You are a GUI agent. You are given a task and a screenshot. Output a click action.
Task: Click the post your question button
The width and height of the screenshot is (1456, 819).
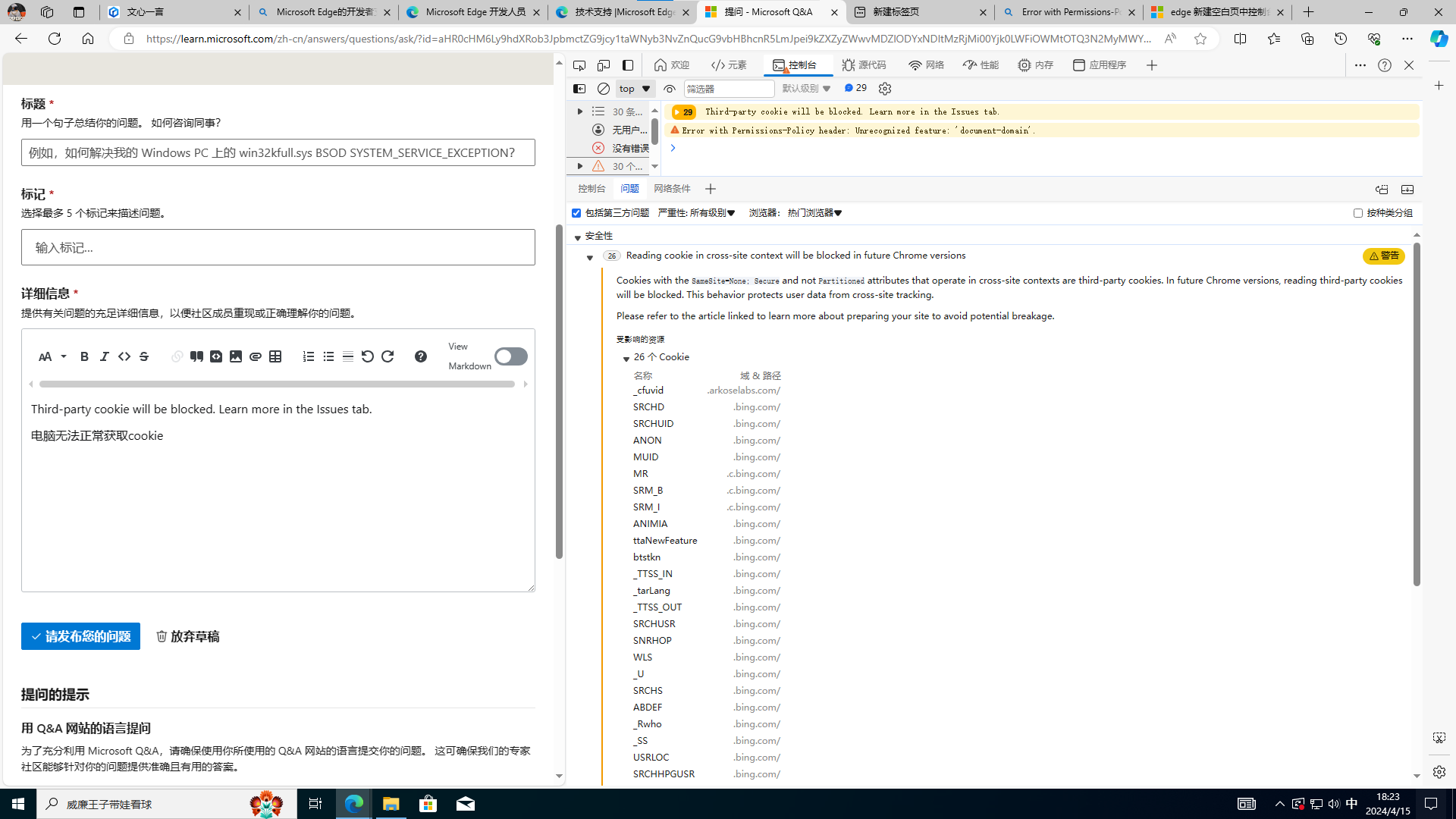(x=80, y=636)
